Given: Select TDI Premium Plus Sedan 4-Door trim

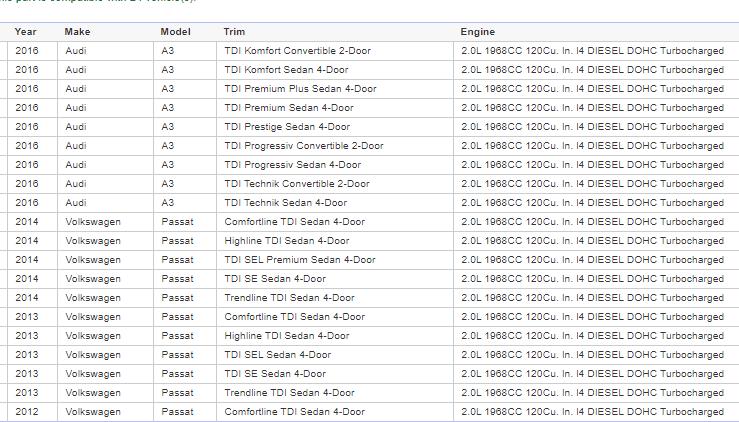Looking at the screenshot, I should pyautogui.click(x=300, y=89).
